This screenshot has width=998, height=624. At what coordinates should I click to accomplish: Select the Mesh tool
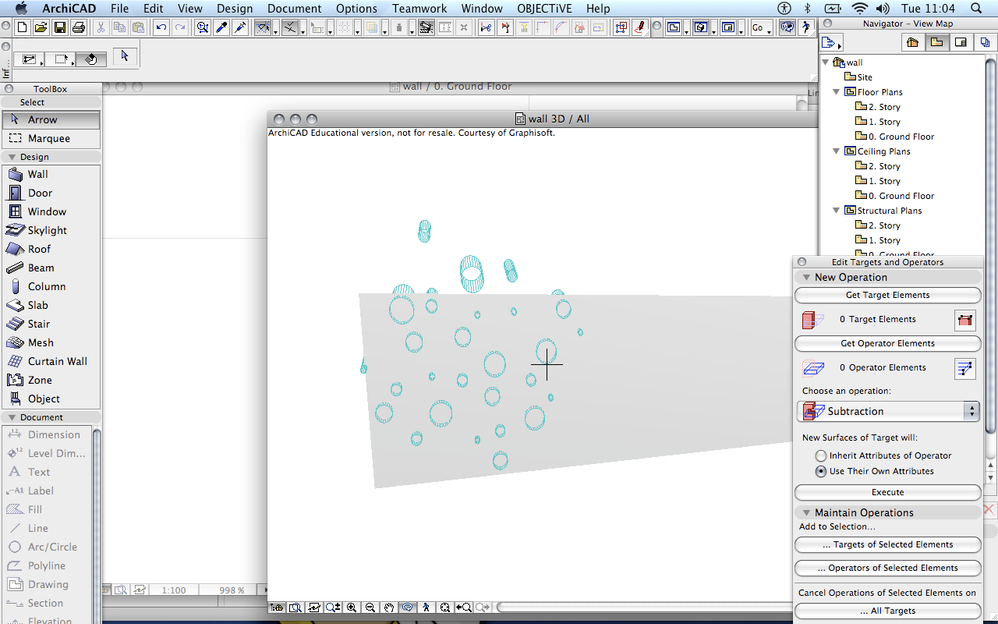[x=51, y=343]
